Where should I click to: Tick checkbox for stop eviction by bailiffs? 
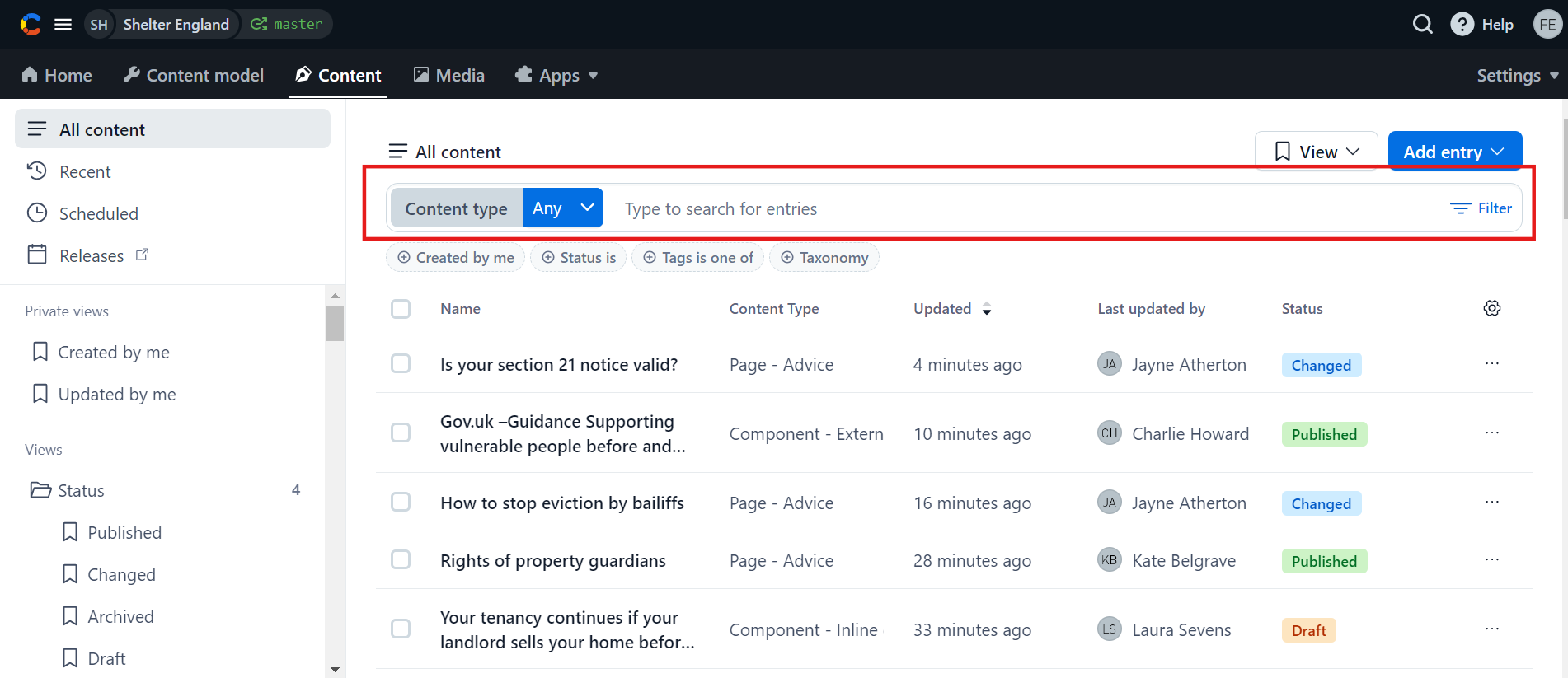pyautogui.click(x=401, y=502)
